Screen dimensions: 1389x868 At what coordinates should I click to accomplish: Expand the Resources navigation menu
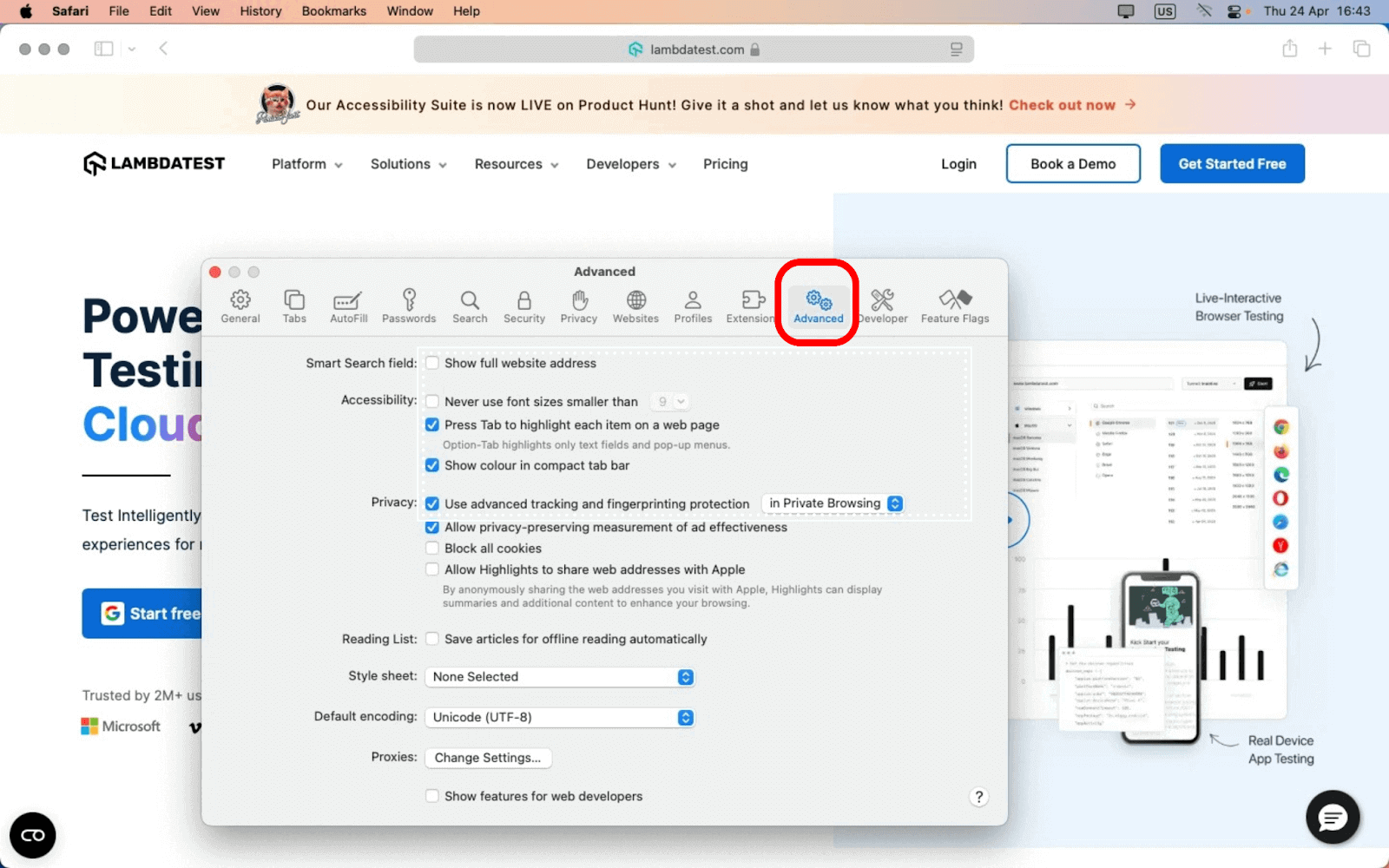pyautogui.click(x=517, y=164)
